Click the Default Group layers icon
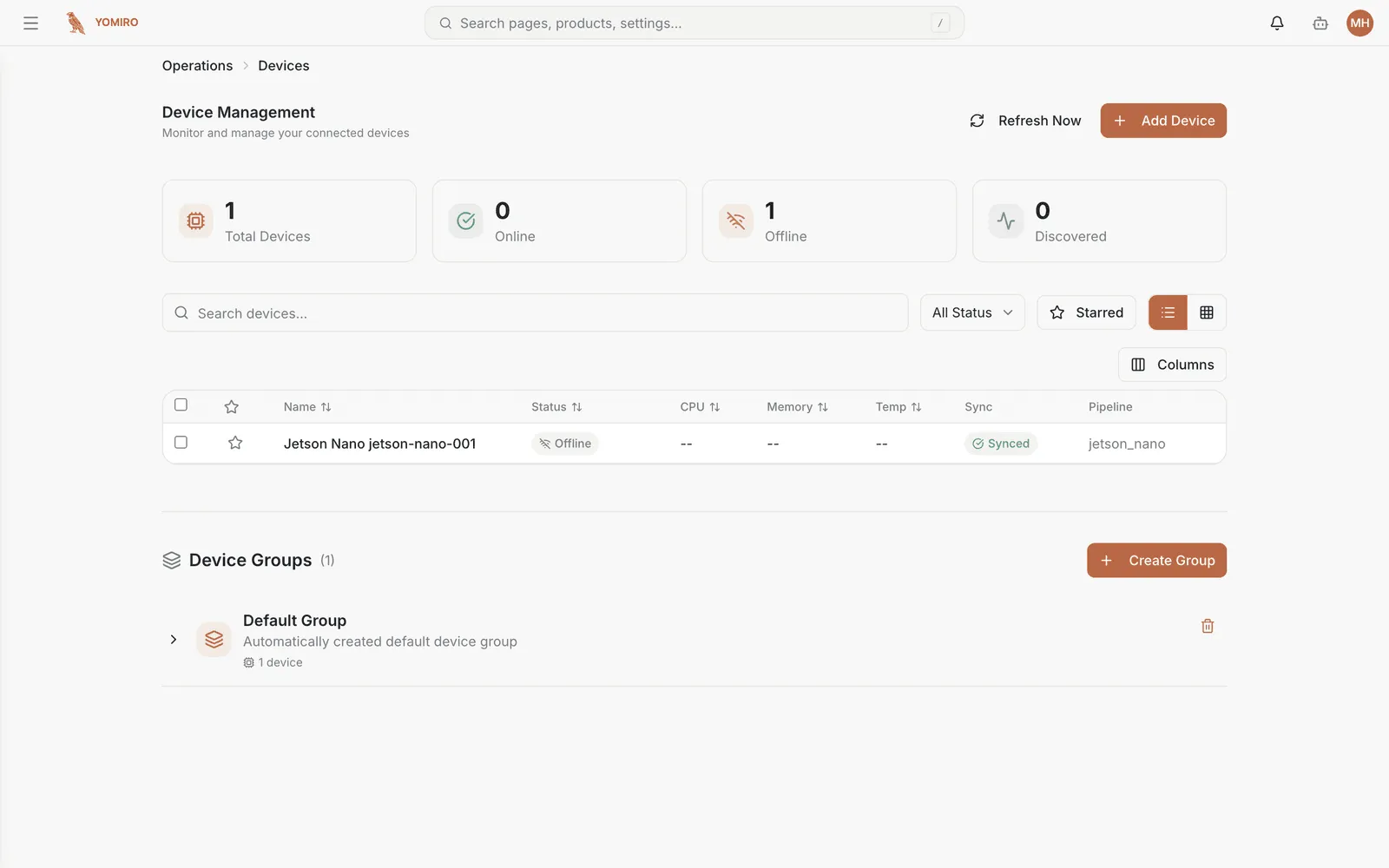This screenshot has width=1389, height=868. tap(214, 641)
